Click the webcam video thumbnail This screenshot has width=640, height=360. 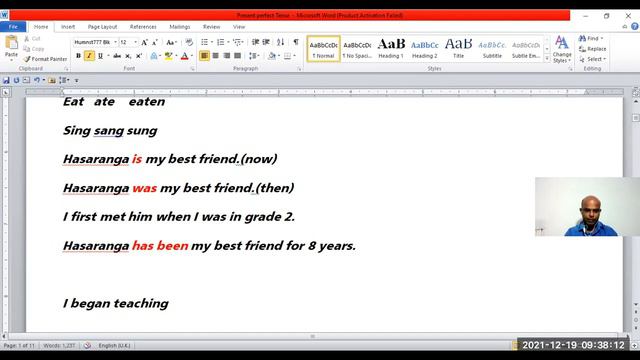coord(587,207)
